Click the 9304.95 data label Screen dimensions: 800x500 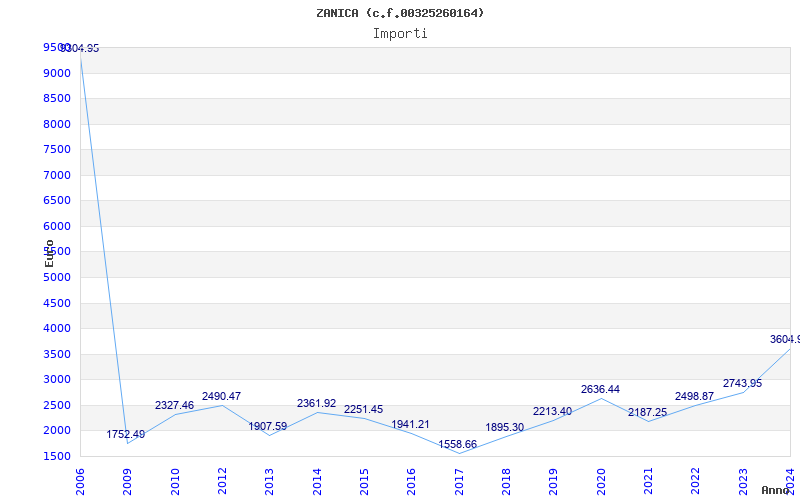click(80, 48)
